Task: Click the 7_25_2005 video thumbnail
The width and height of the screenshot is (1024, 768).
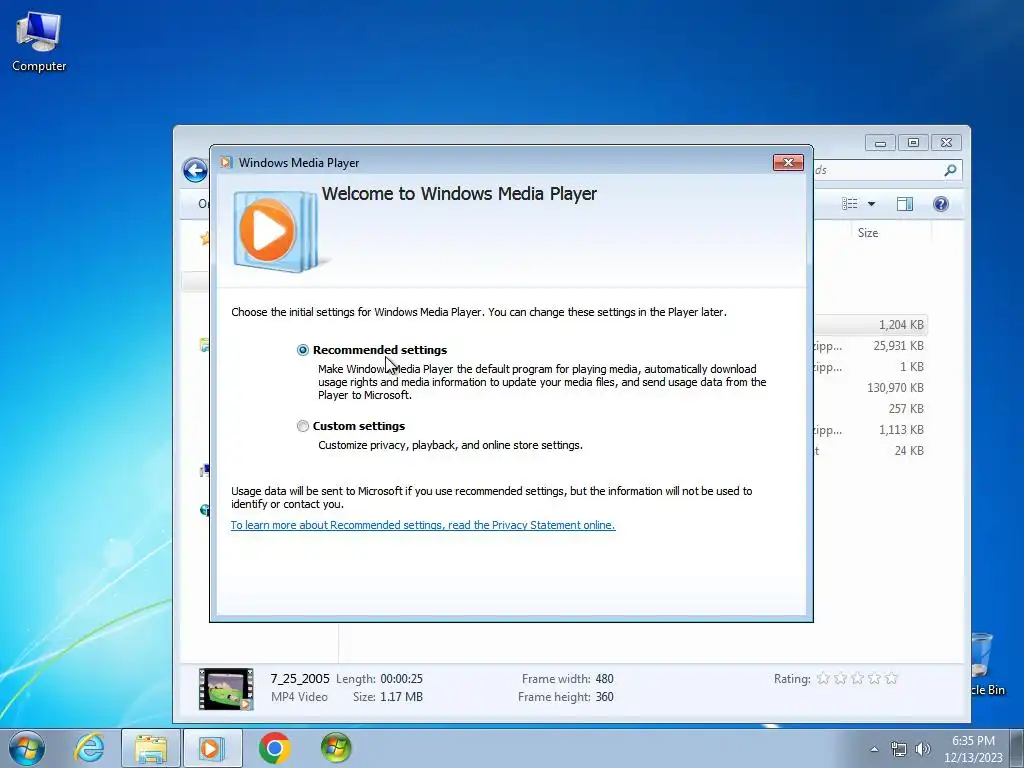Action: [x=226, y=688]
